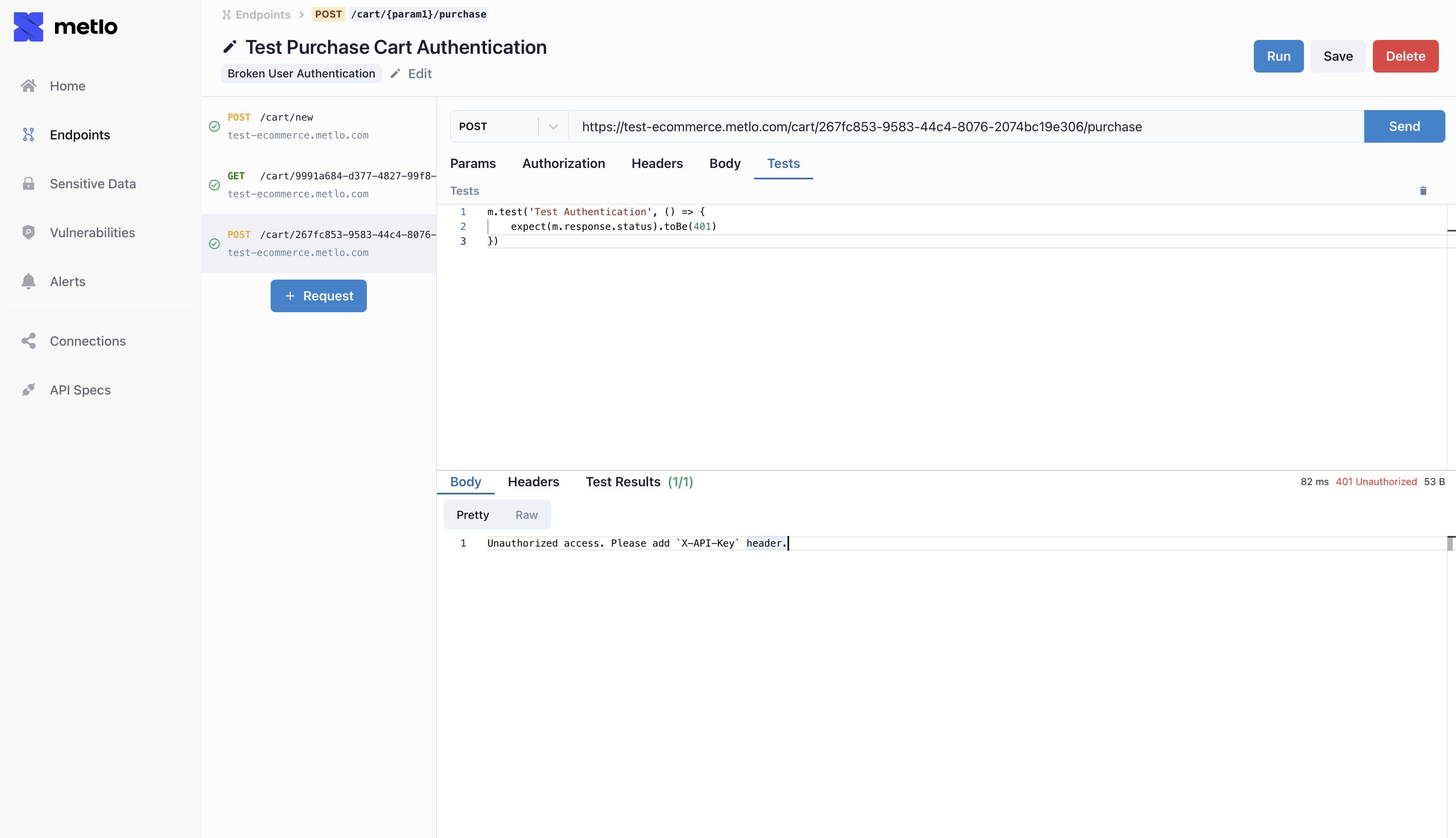Viewport: 1456px width, 838px height.
Task: Click the metlo logo
Action: coord(65,26)
